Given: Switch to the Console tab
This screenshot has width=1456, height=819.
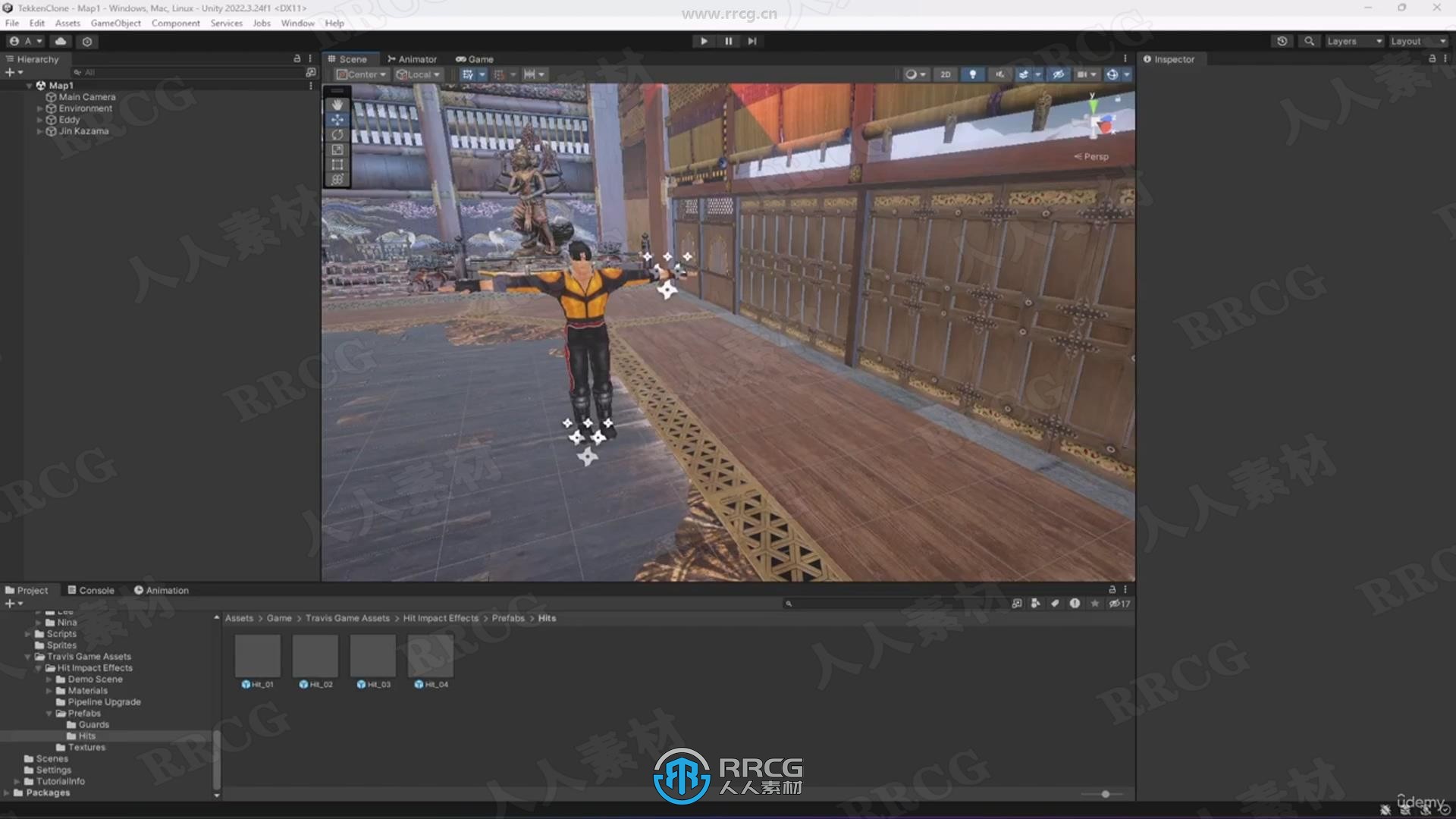Looking at the screenshot, I should click(91, 590).
